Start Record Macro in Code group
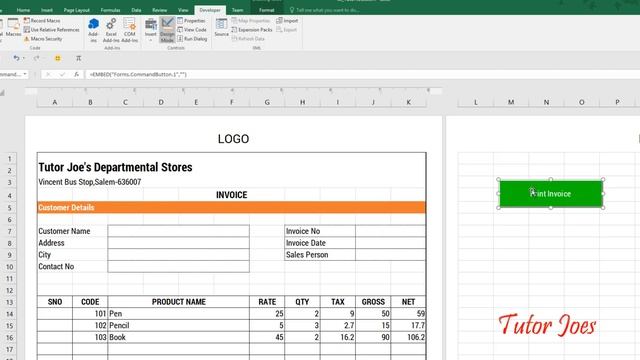Screen dimensions: 640x360 pyautogui.click(x=42, y=20)
